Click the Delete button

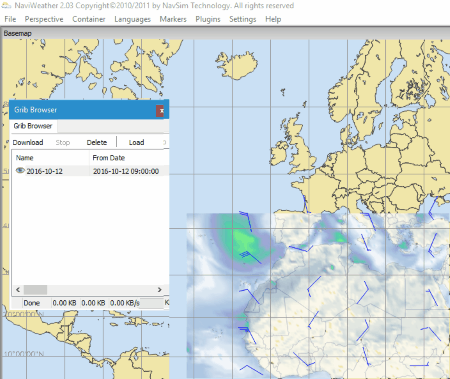[x=97, y=142]
